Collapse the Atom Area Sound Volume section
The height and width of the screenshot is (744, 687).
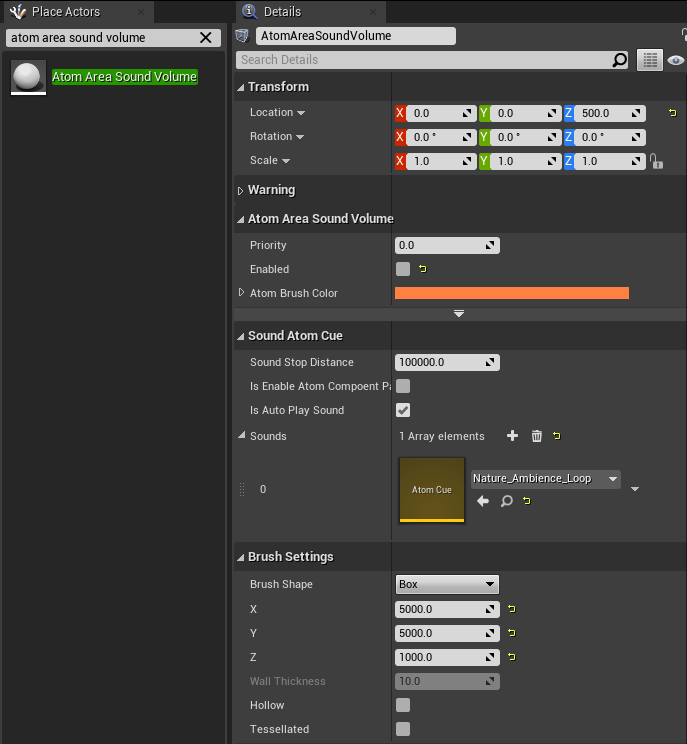241,219
